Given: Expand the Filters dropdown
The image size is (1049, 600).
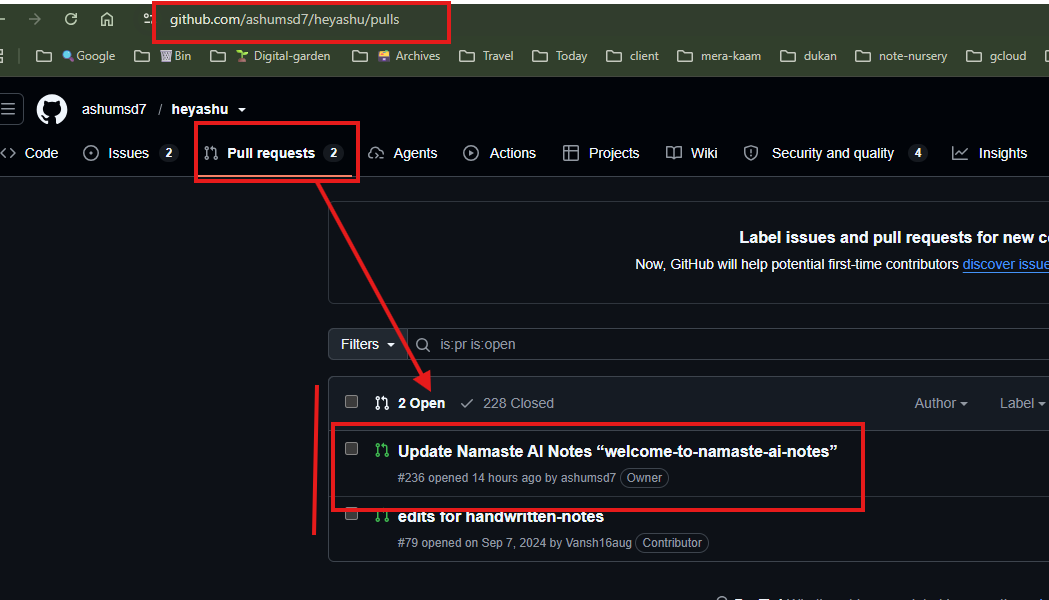Looking at the screenshot, I should click(x=368, y=344).
